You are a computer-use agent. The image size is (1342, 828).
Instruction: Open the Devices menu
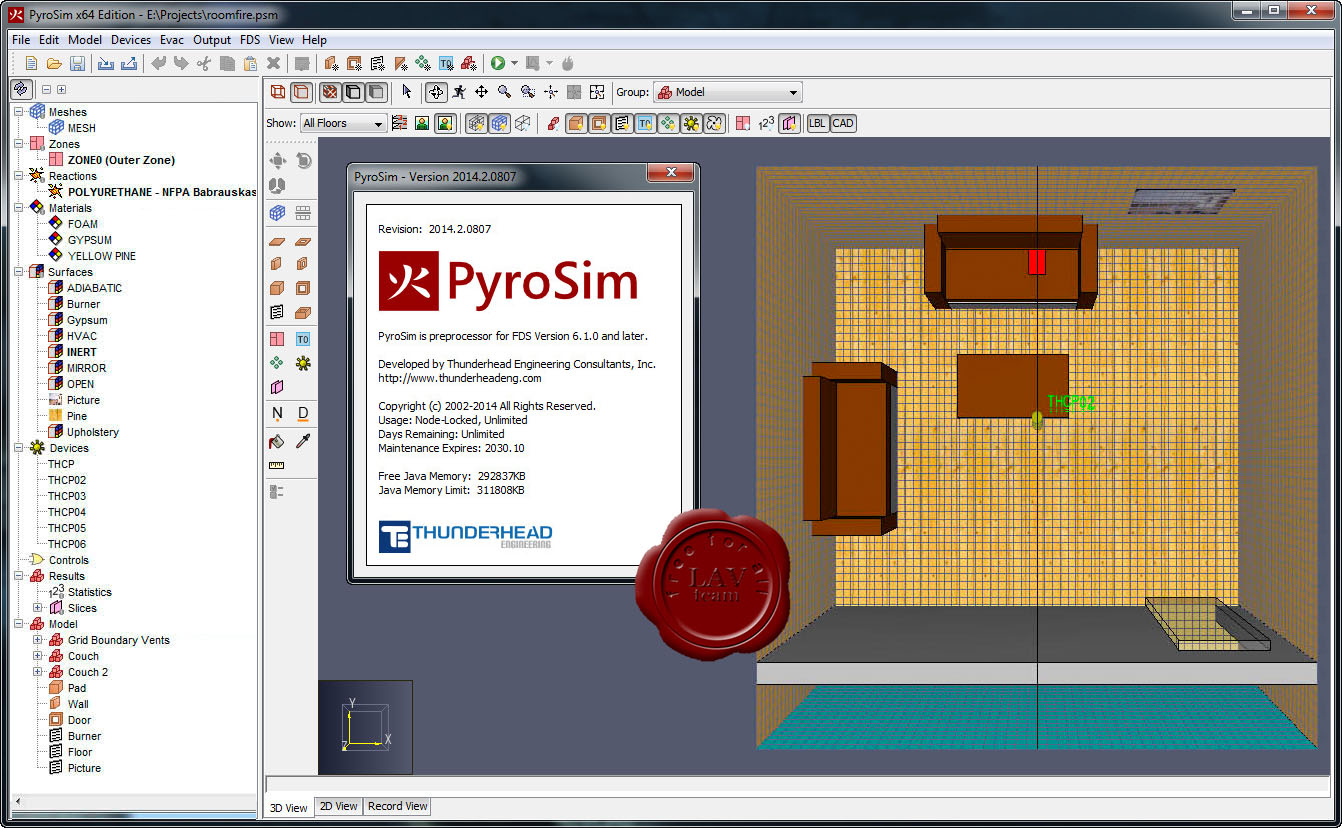click(131, 40)
